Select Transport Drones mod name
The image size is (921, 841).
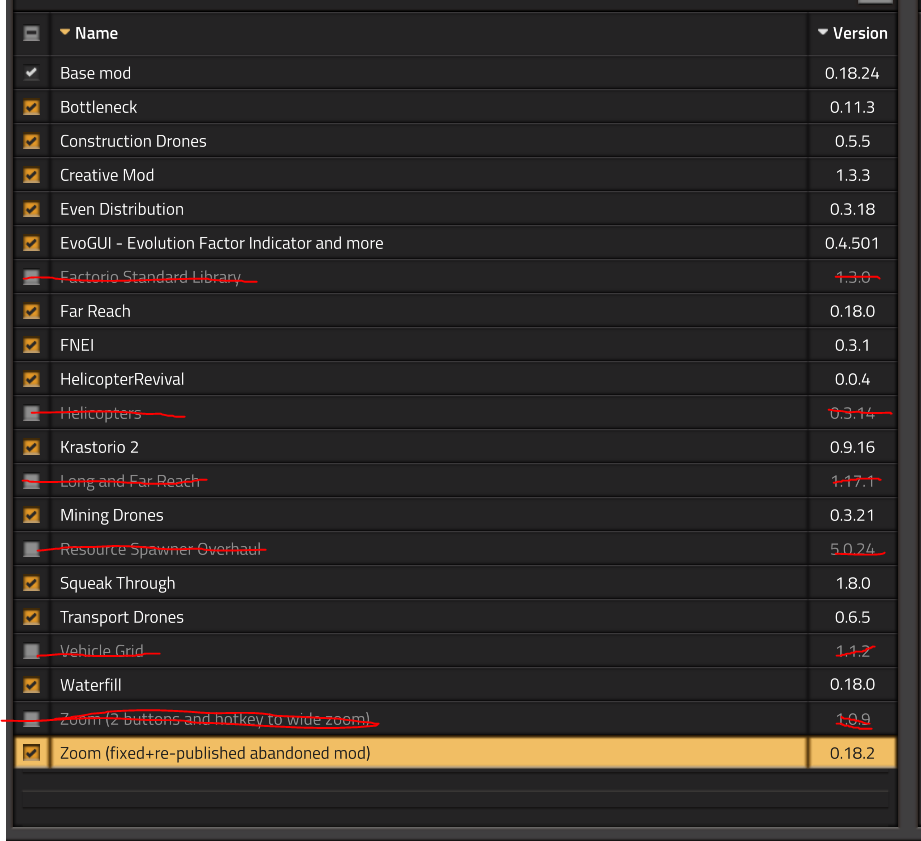coord(122,618)
